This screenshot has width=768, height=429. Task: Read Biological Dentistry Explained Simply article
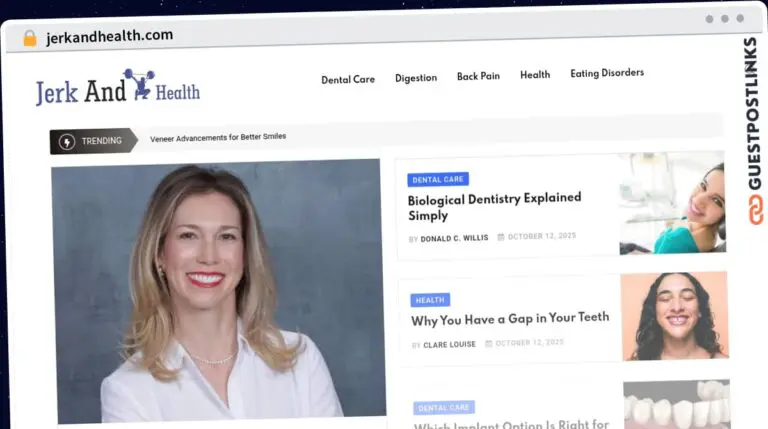494,206
